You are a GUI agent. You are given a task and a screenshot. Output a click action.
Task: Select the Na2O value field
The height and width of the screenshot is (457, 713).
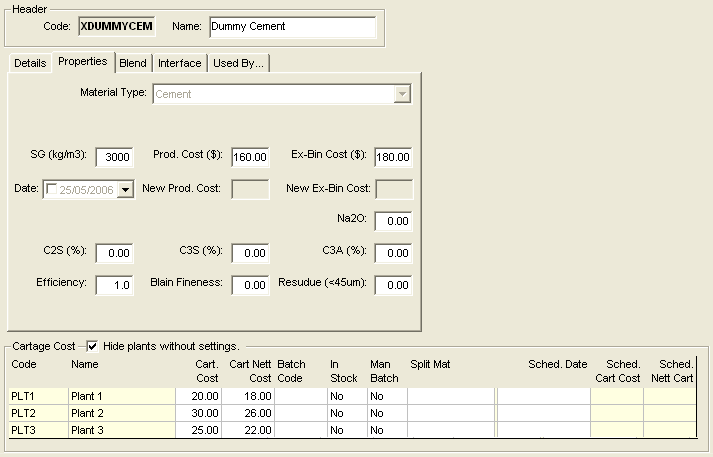tap(394, 221)
